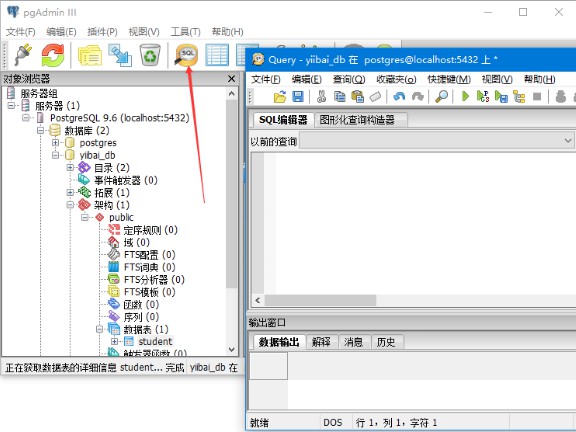Save the query with the floppy disk icon
Viewport: 576px width, 432px height.
pos(298,97)
